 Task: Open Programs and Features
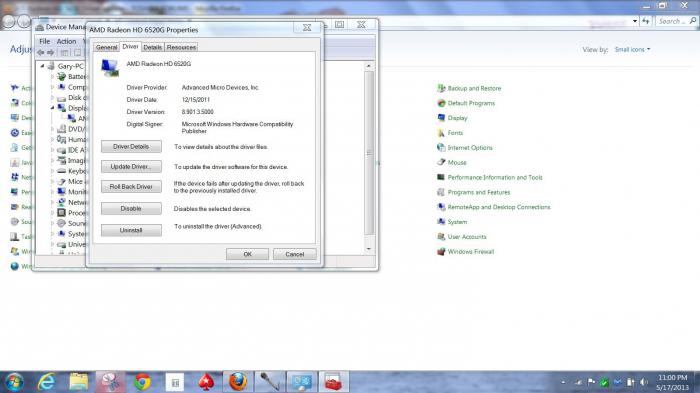479,192
